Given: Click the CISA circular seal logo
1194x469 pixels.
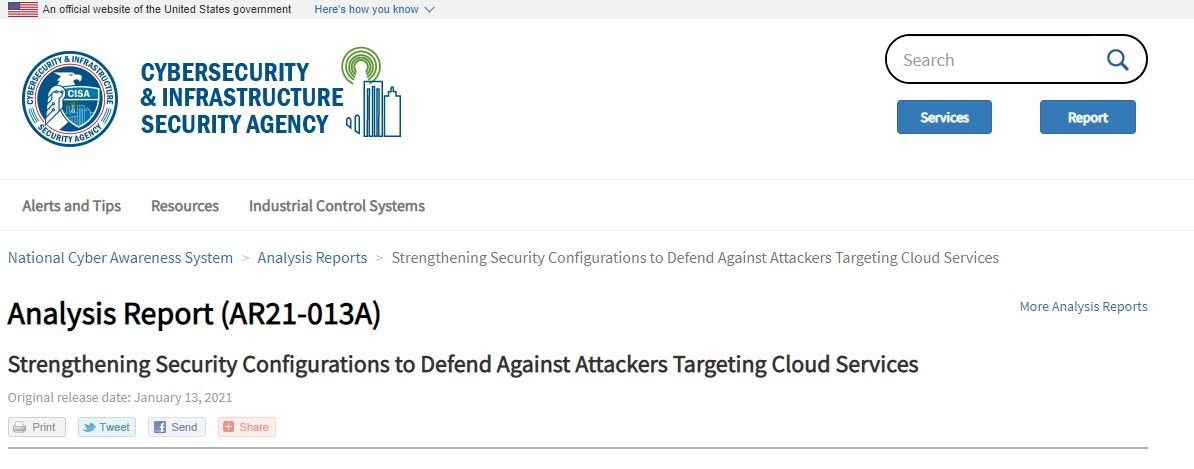Looking at the screenshot, I should point(69,98).
